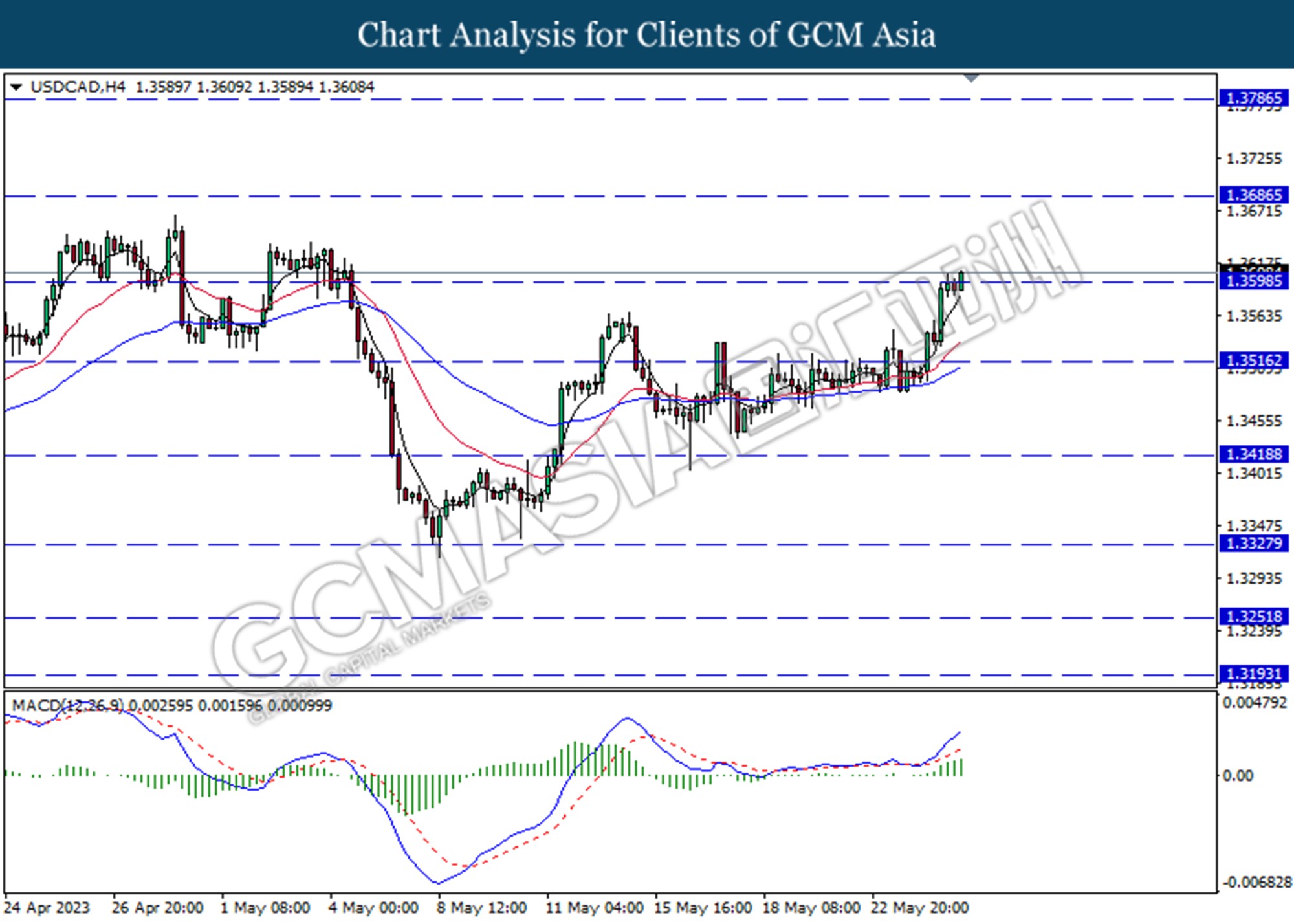This screenshot has height=924, width=1294.
Task: Click the 26 Apr 20:00 time label
Action: point(158,908)
